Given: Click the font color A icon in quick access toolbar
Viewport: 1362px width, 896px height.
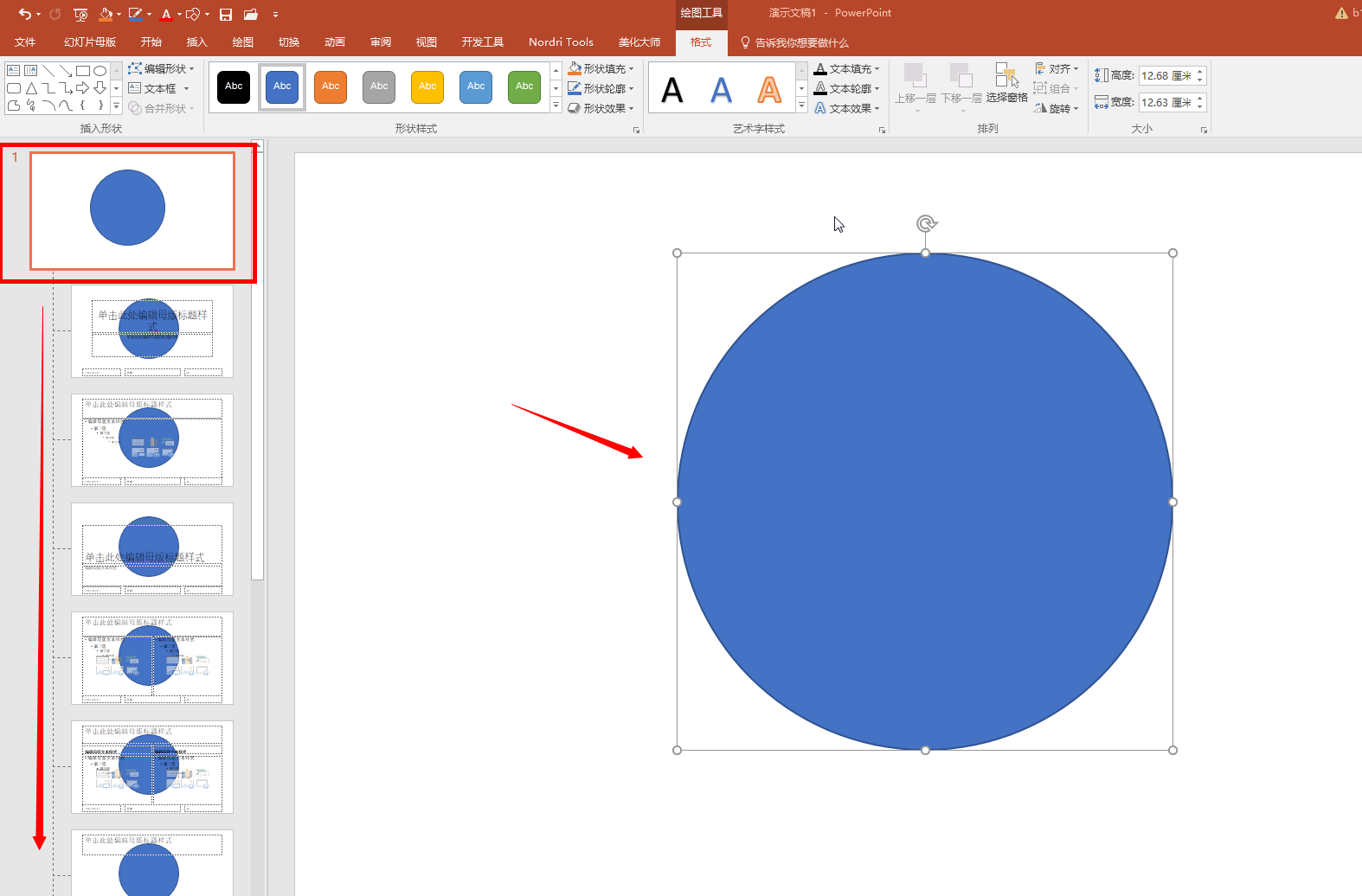Looking at the screenshot, I should [166, 14].
